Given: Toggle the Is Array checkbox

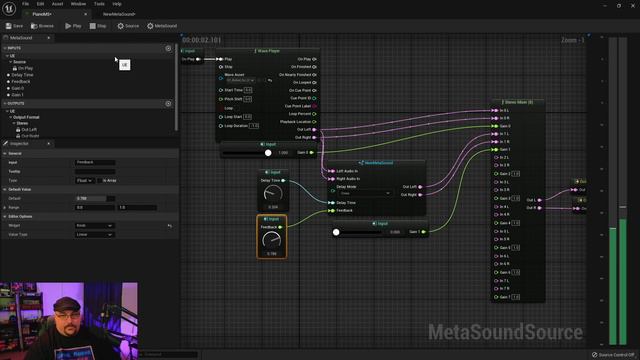Looking at the screenshot, I should tap(100, 180).
